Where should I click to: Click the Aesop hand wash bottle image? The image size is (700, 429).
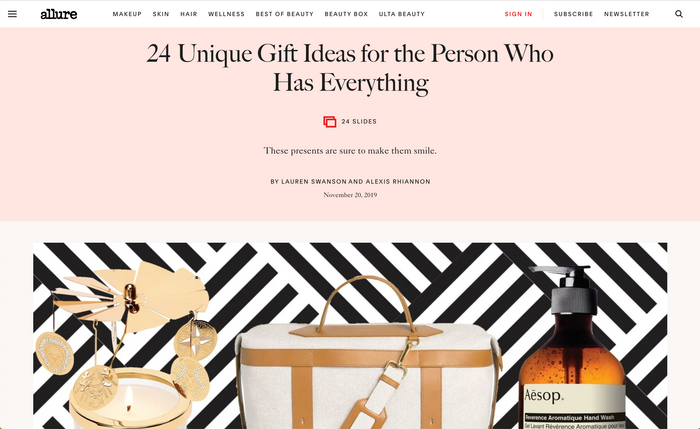[x=572, y=347]
